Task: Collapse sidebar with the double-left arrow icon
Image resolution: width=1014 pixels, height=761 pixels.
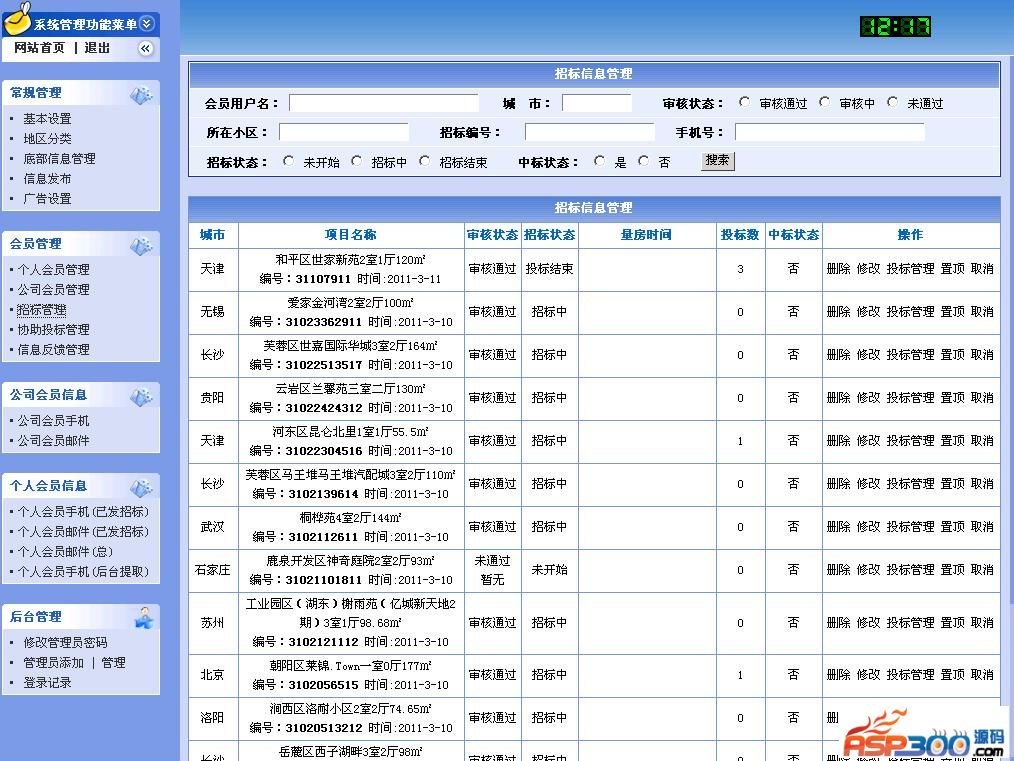Action: [146, 48]
